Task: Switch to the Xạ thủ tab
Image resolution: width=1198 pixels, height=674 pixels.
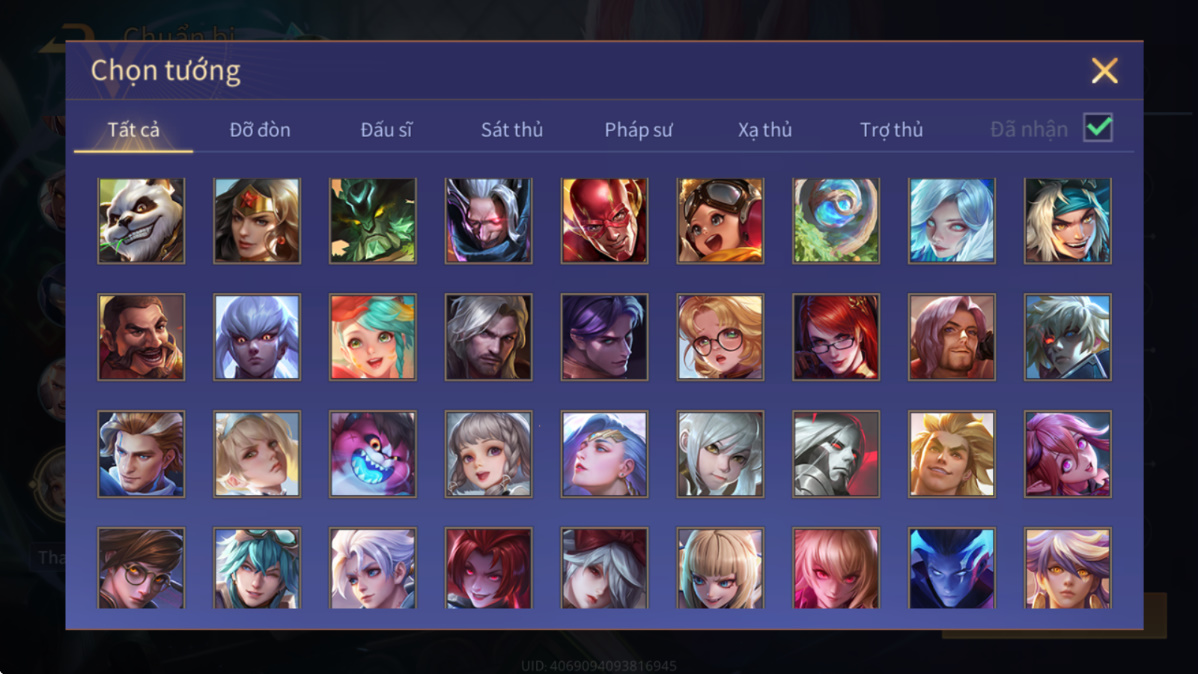Action: coord(765,130)
